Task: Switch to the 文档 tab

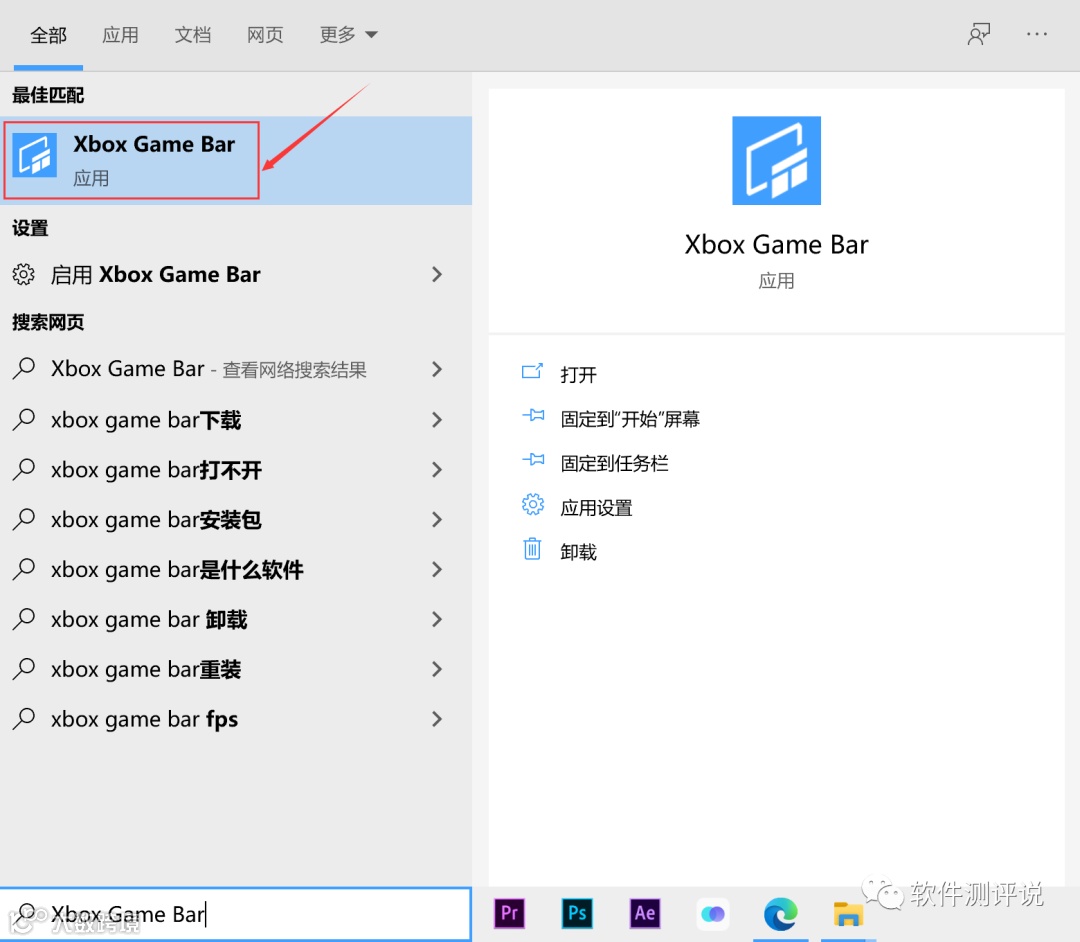Action: click(x=193, y=35)
